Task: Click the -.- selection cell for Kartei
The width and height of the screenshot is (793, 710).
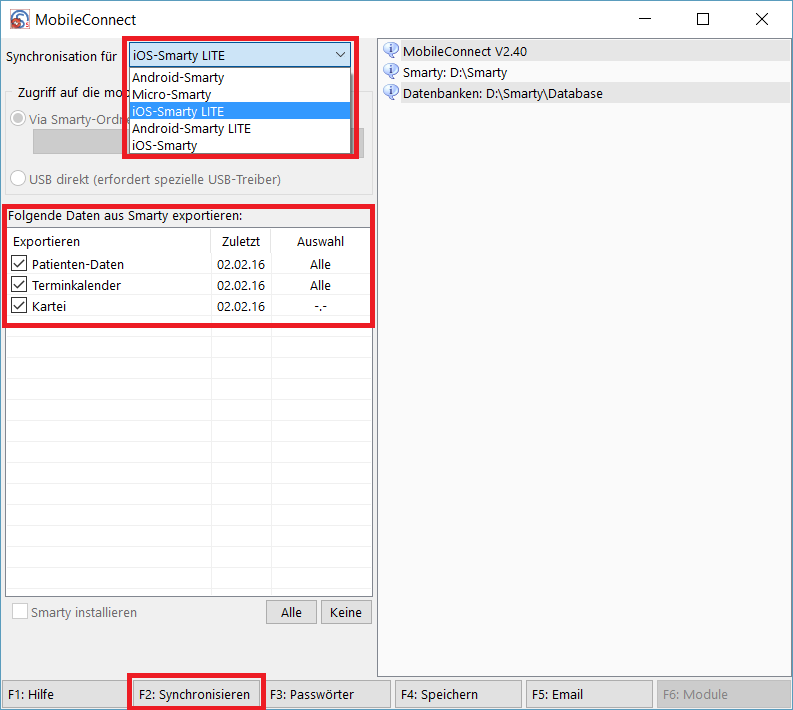Action: [x=321, y=306]
